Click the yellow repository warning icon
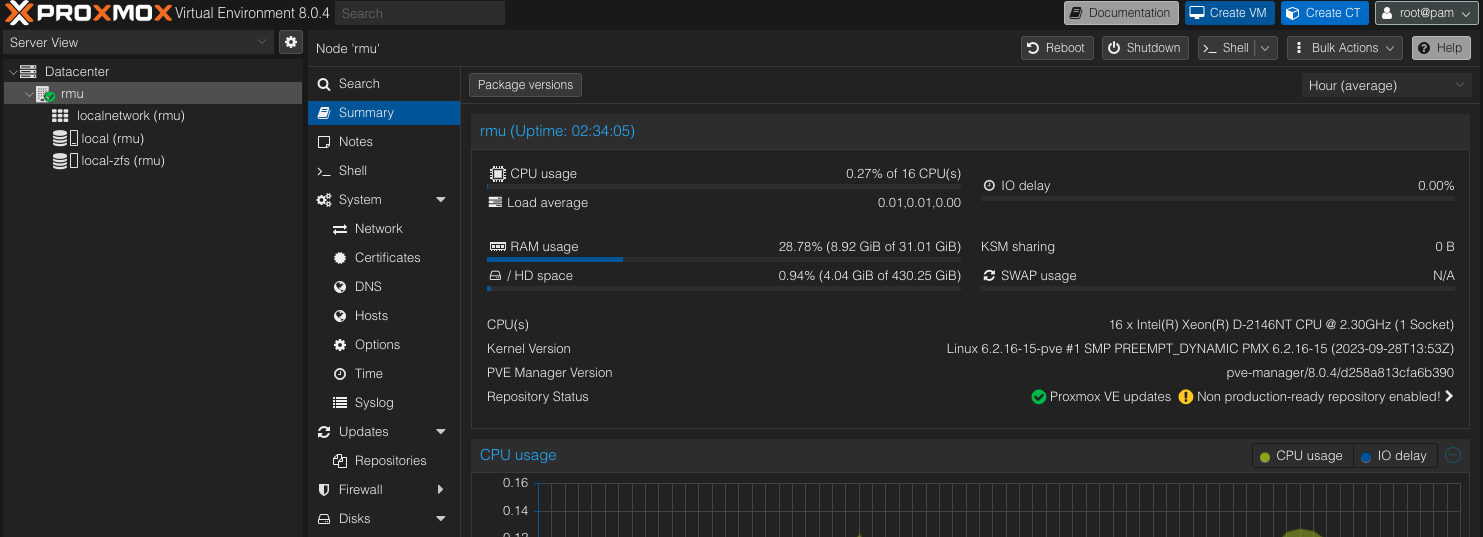 point(1186,397)
